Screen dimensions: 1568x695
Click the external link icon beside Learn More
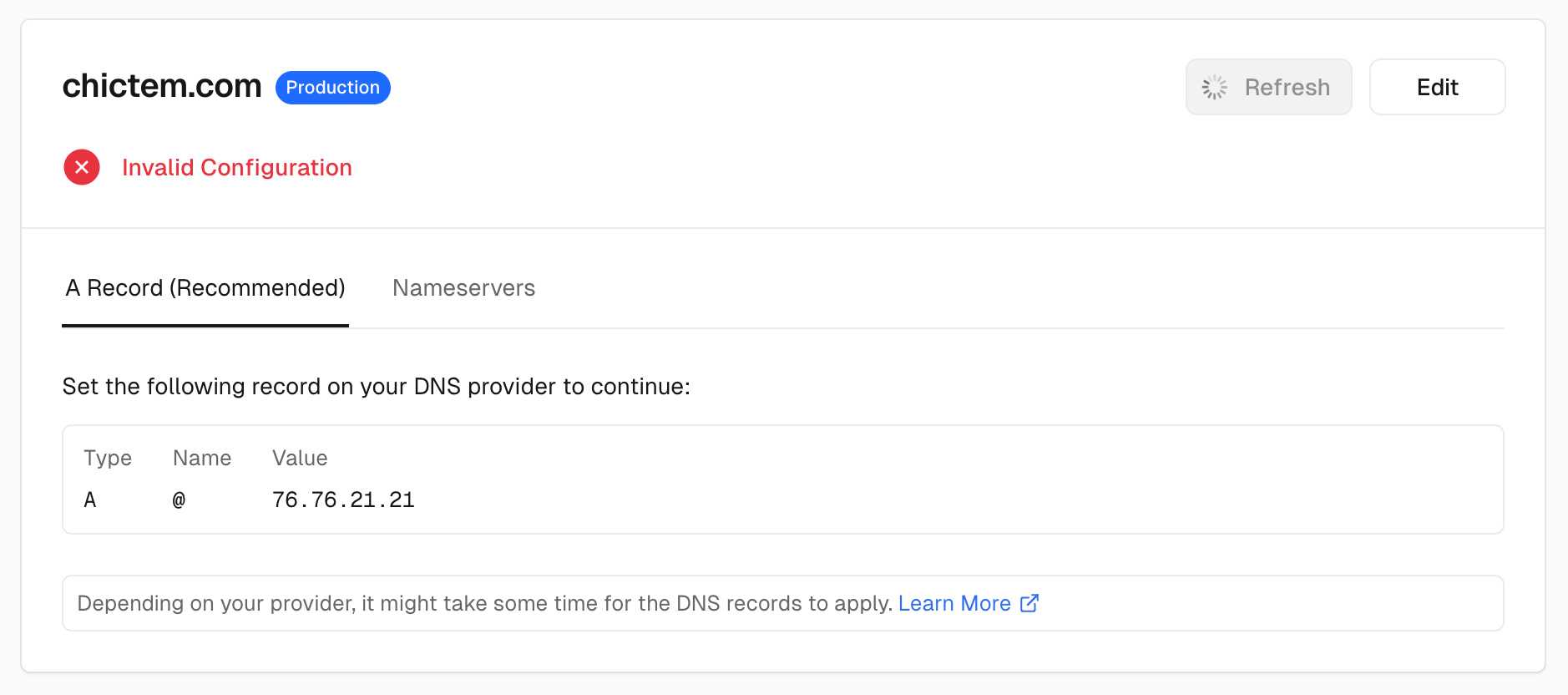[x=1029, y=603]
